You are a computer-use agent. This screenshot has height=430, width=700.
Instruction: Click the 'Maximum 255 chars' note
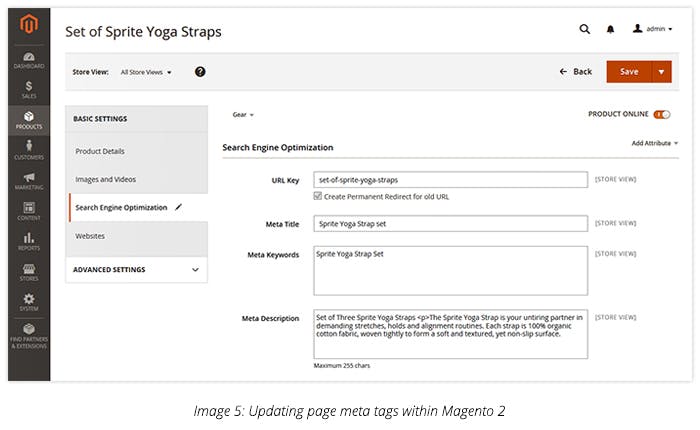pyautogui.click(x=342, y=365)
